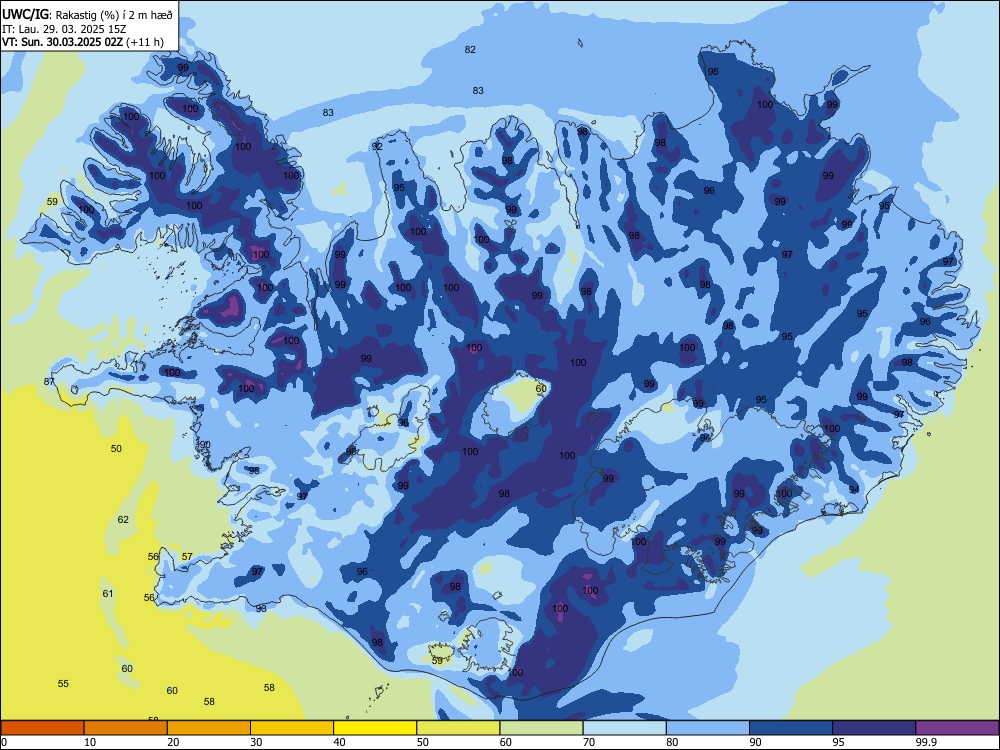The height and width of the screenshot is (750, 1000).
Task: Click the '10' legend tick label
Action: 90,742
